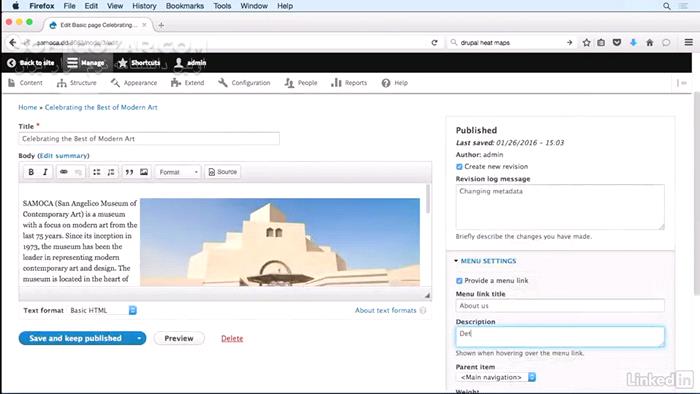Click in the Title text field
700x394 pixels.
pyautogui.click(x=149, y=139)
